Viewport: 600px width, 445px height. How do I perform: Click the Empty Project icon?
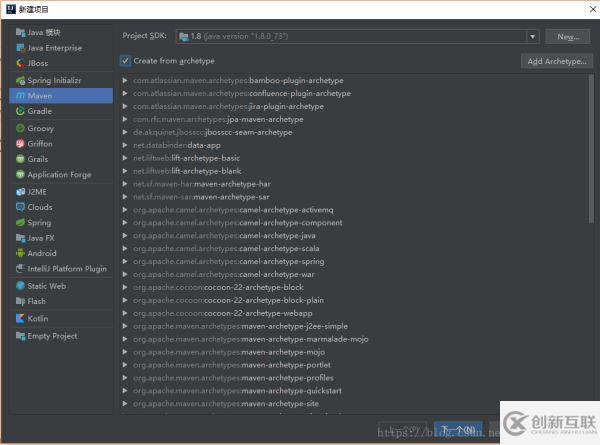(x=20, y=336)
